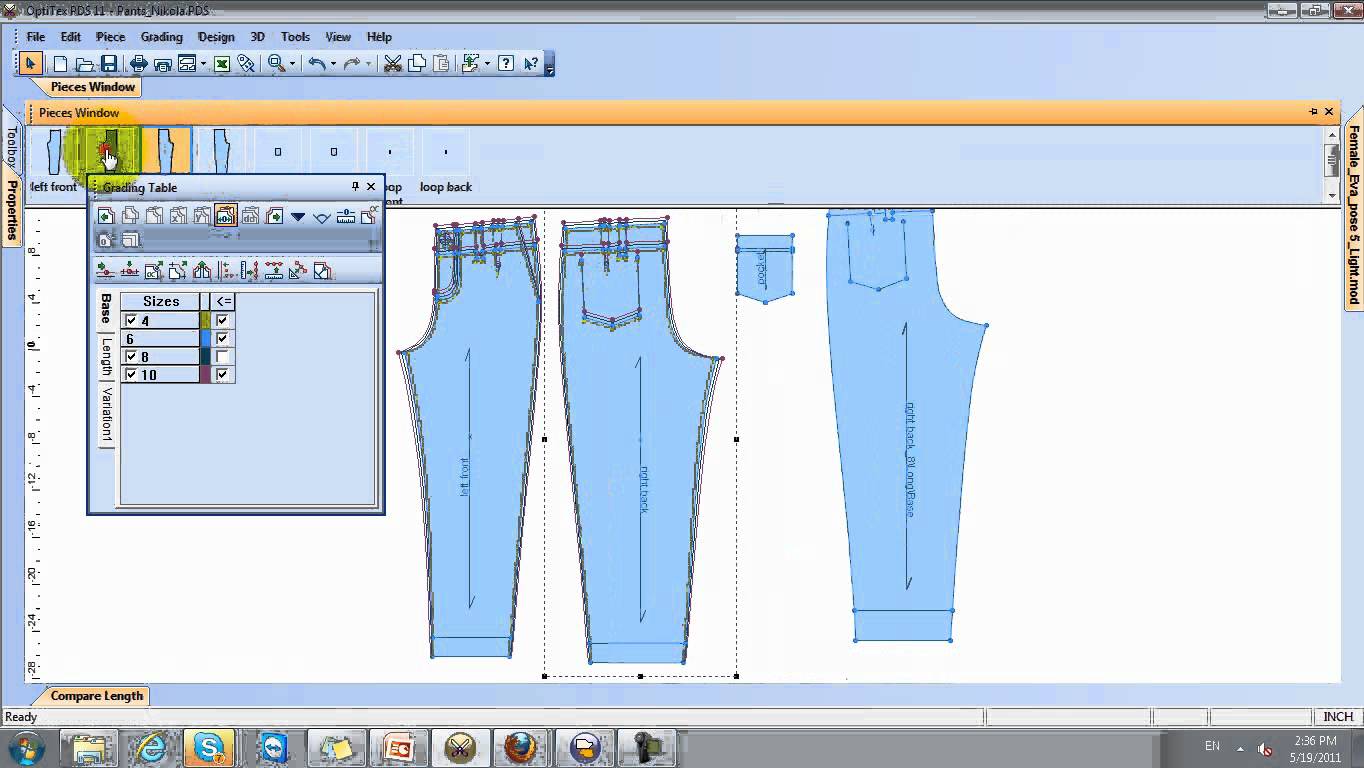Click the Cut scissors icon on the toolbar

(392, 63)
